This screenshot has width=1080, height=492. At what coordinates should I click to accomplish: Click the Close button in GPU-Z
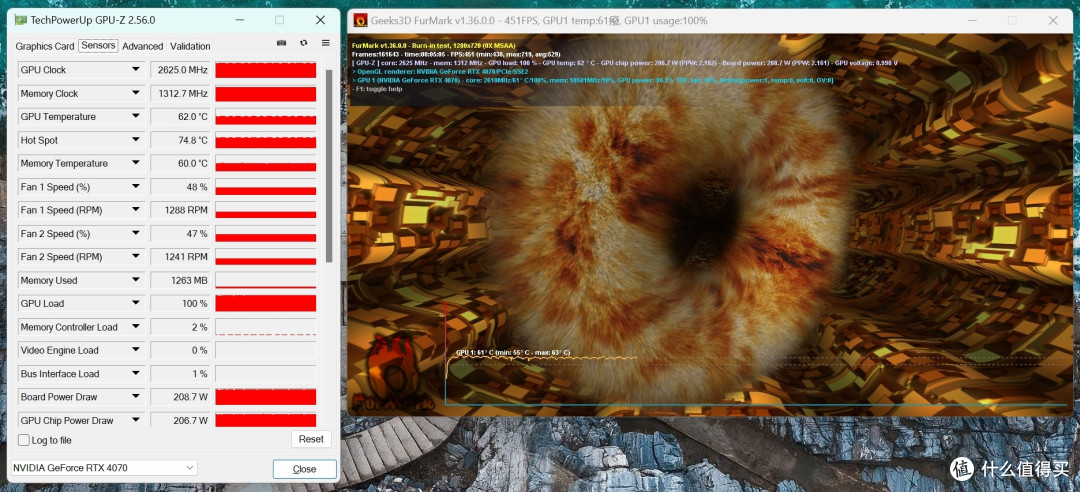click(x=304, y=469)
